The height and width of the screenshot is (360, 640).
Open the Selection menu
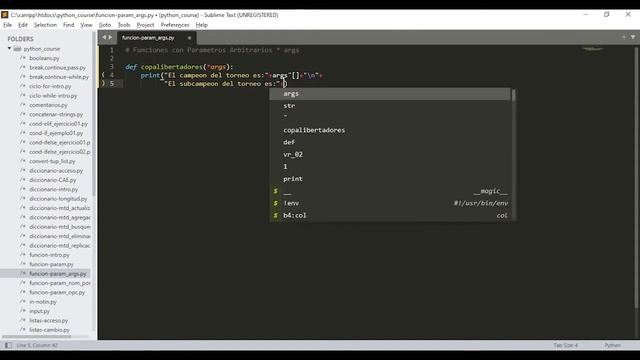45,25
